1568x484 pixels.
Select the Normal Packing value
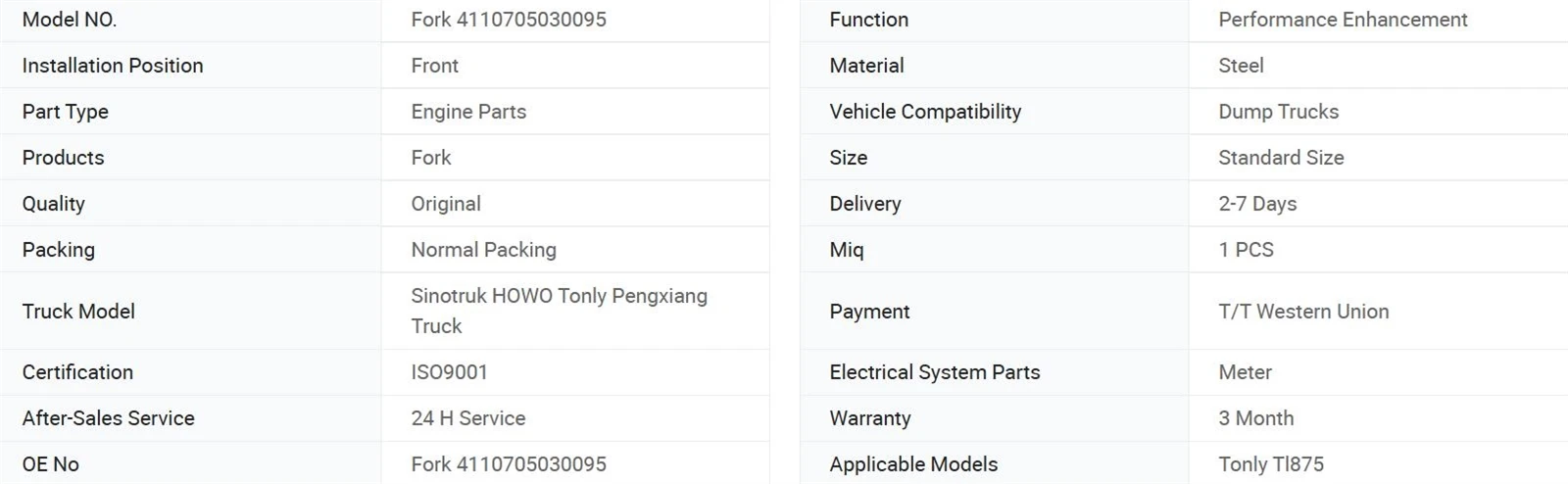pyautogui.click(x=484, y=250)
